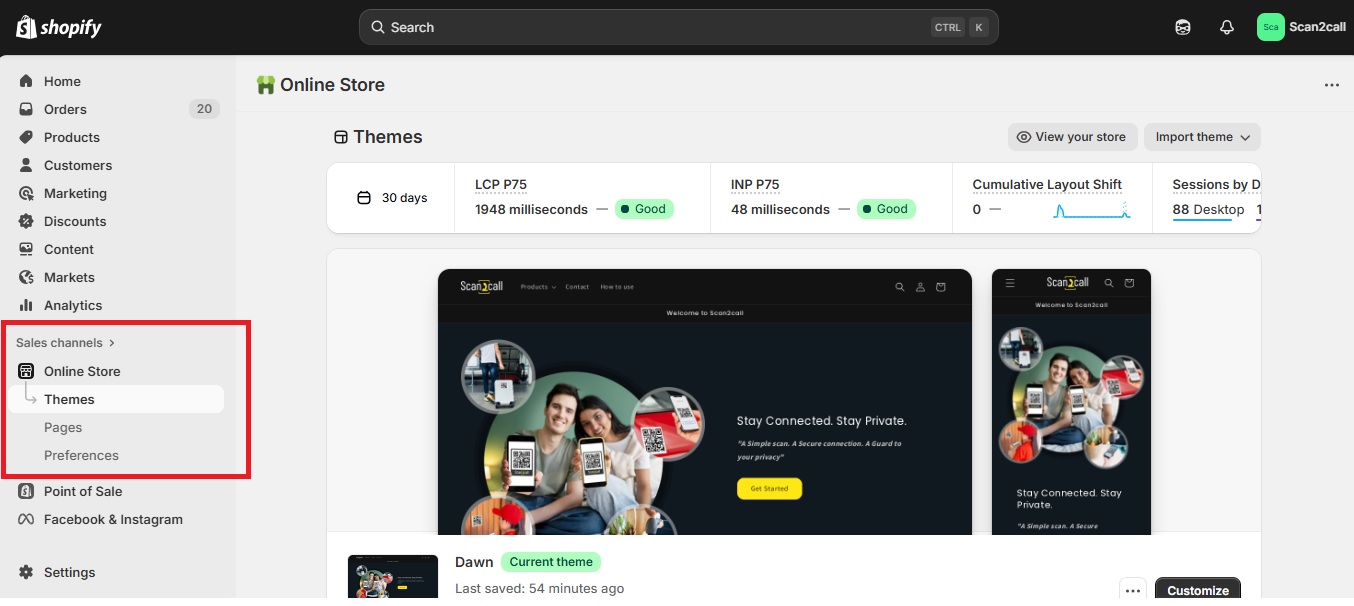1354x606 pixels.
Task: Go to Home in the sidebar
Action: pos(62,81)
